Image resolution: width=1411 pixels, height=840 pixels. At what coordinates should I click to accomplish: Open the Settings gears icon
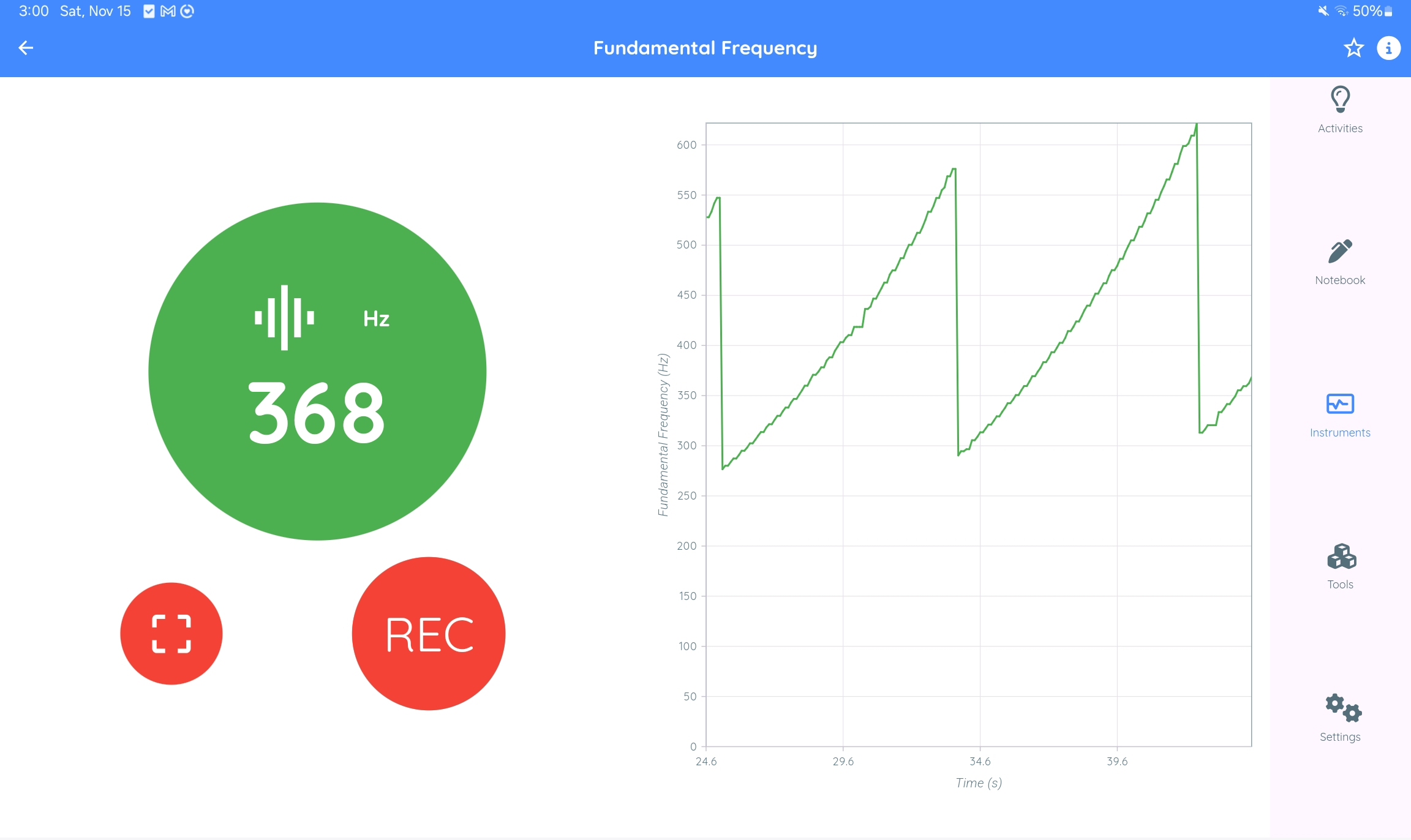click(x=1340, y=719)
